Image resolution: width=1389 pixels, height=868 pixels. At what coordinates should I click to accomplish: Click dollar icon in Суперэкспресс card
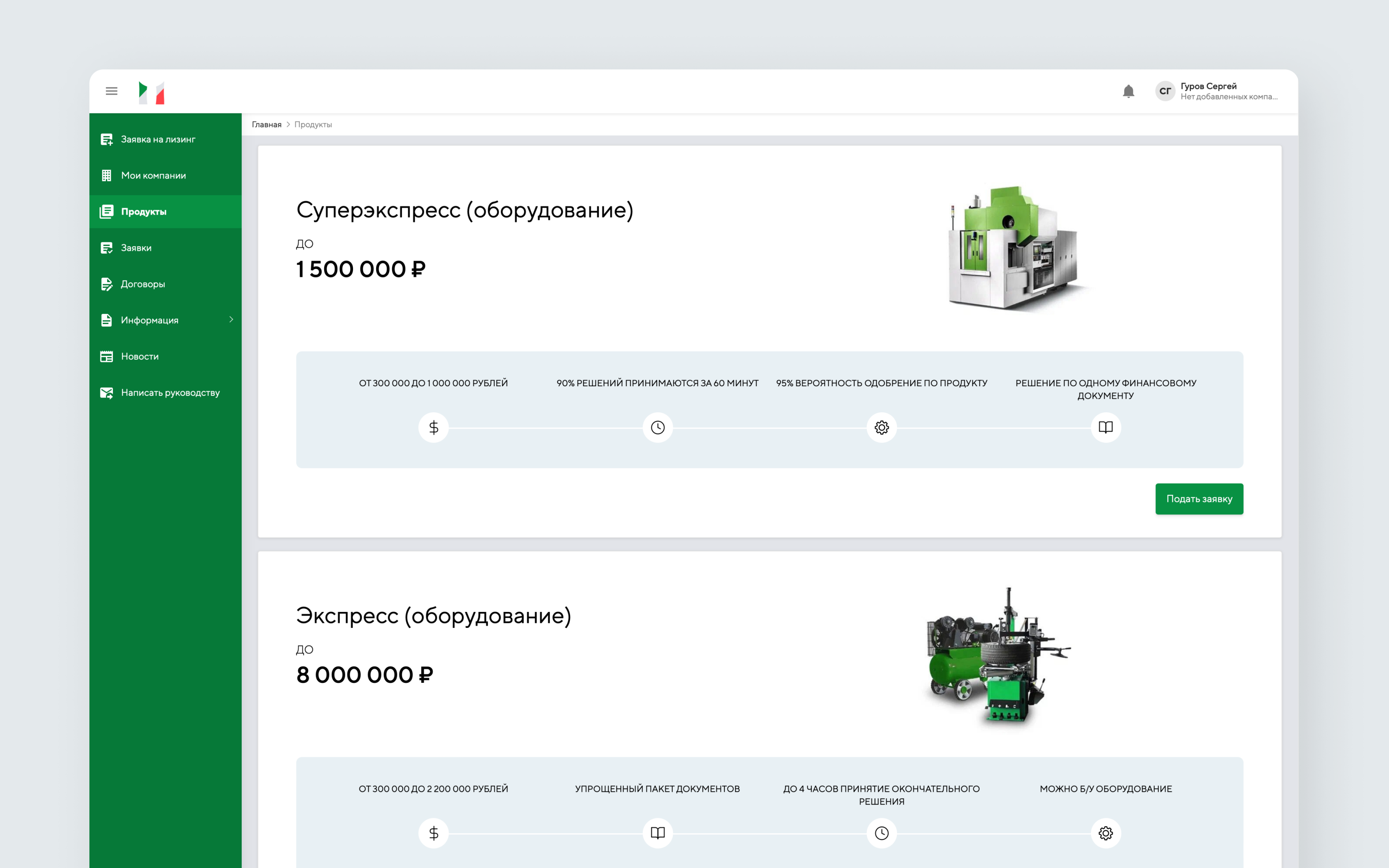tap(433, 428)
